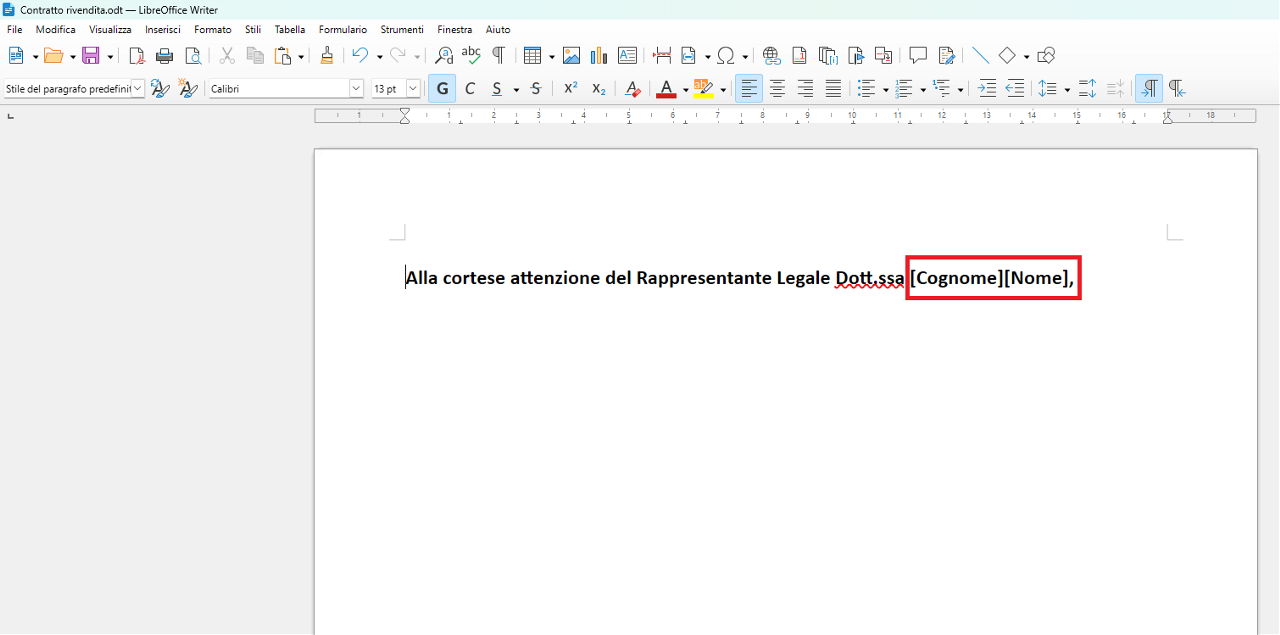Click the Clone Formatting paintbrush
The image size is (1280, 635).
[x=327, y=56]
